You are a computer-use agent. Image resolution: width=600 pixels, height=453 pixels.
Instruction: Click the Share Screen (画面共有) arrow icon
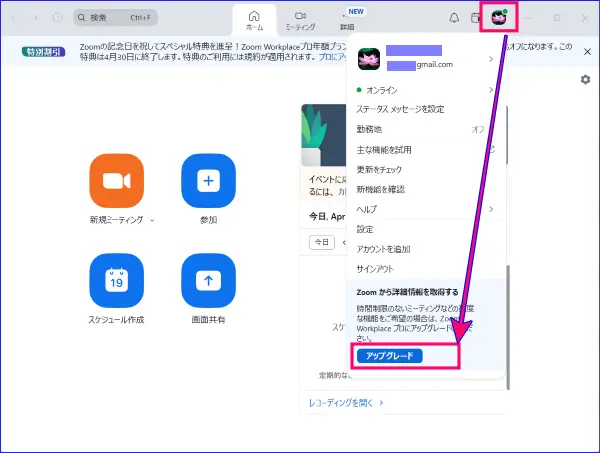[x=209, y=280]
